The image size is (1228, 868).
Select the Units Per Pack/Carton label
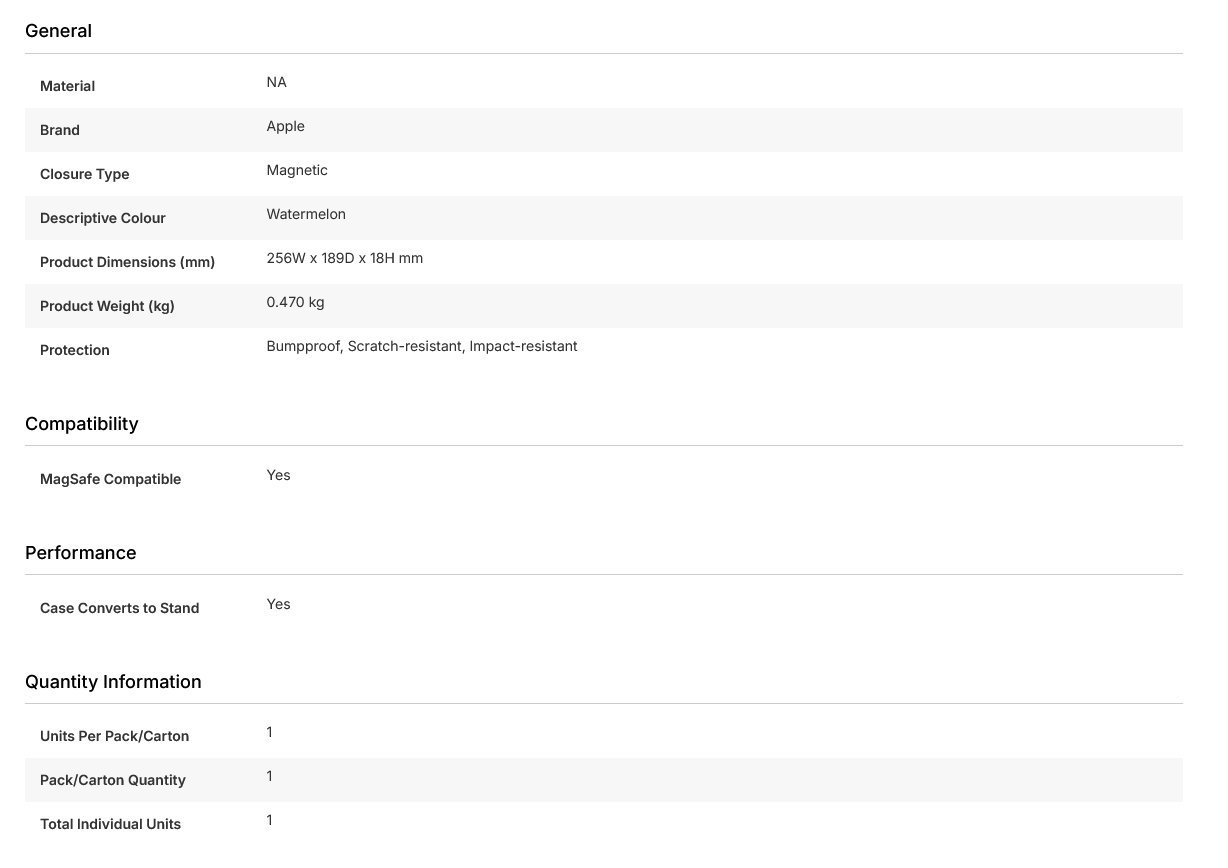click(x=114, y=736)
